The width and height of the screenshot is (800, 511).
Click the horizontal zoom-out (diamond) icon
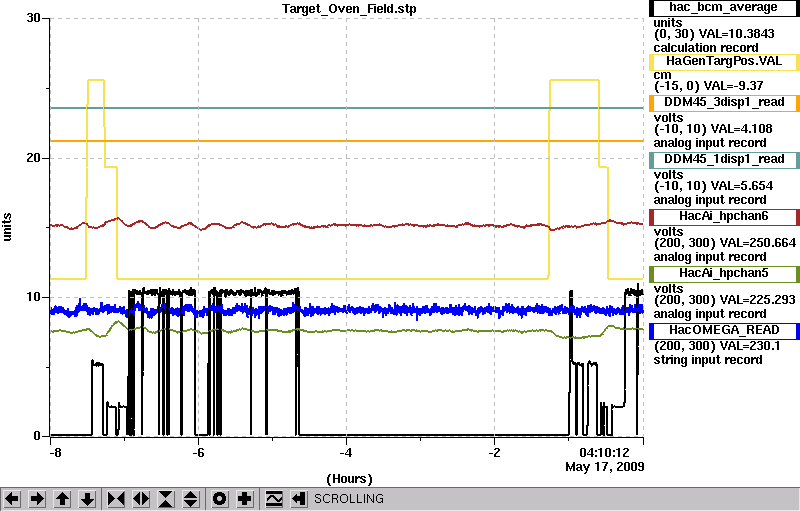[141, 498]
